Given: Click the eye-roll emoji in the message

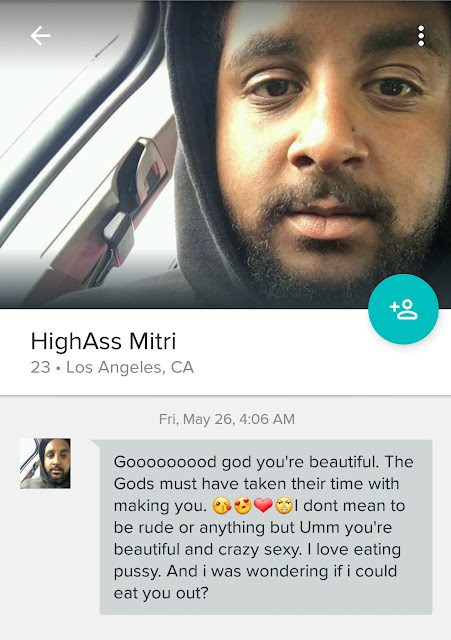Looking at the screenshot, I should [x=284, y=506].
